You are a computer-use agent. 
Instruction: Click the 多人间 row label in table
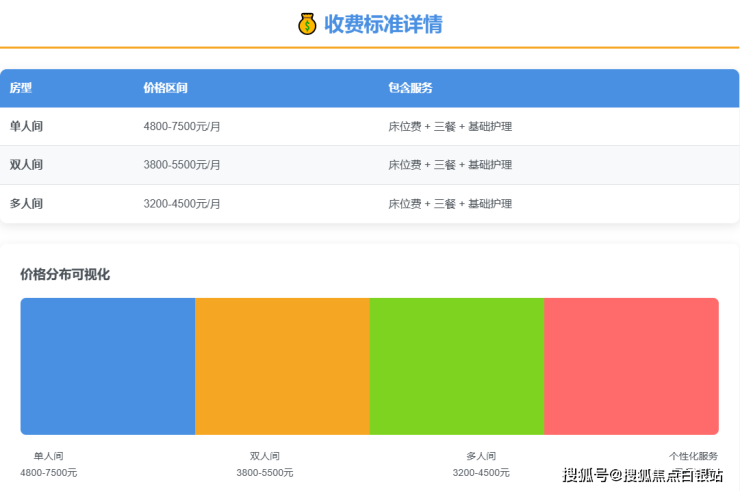pos(26,204)
